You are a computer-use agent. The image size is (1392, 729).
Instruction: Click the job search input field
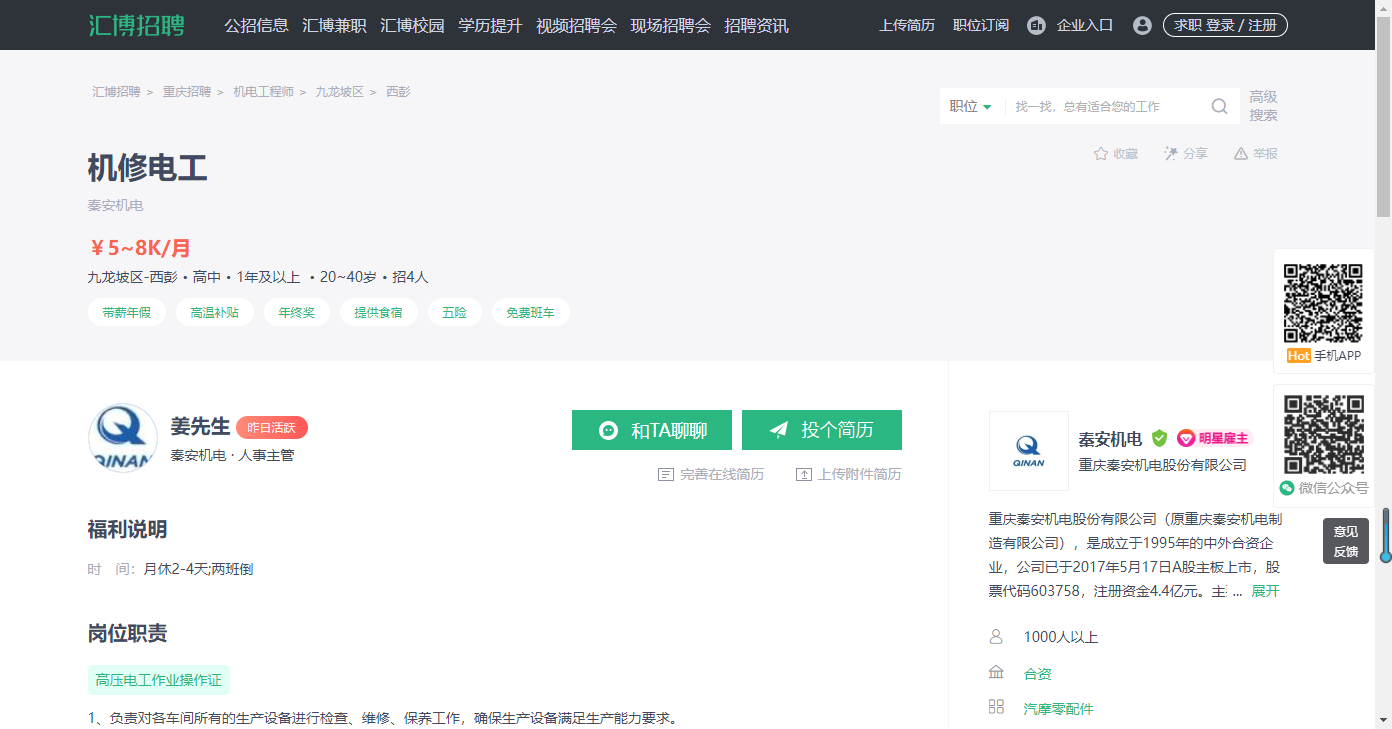tap(1105, 107)
